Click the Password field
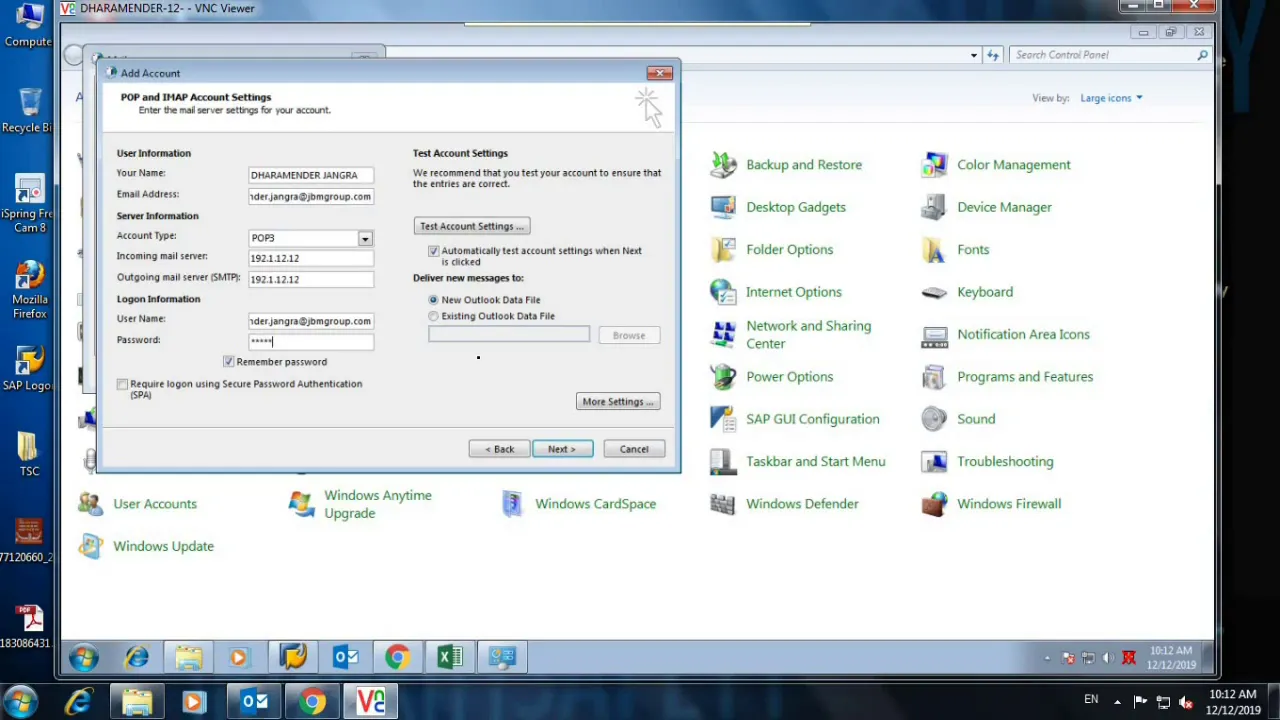The width and height of the screenshot is (1280, 720). tap(311, 342)
